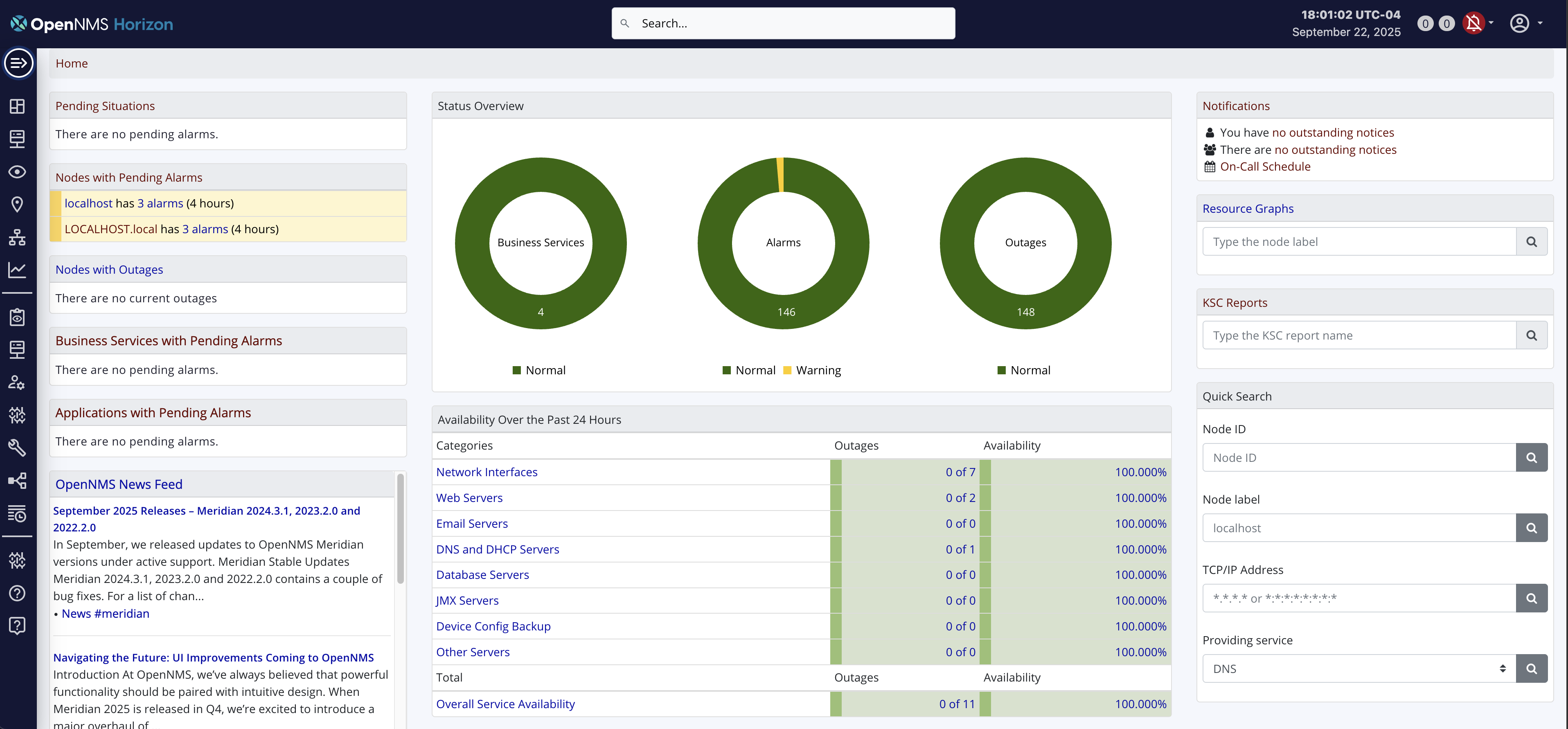Open the Surveillance eye icon
This screenshot has height=729, width=1568.
tap(18, 172)
